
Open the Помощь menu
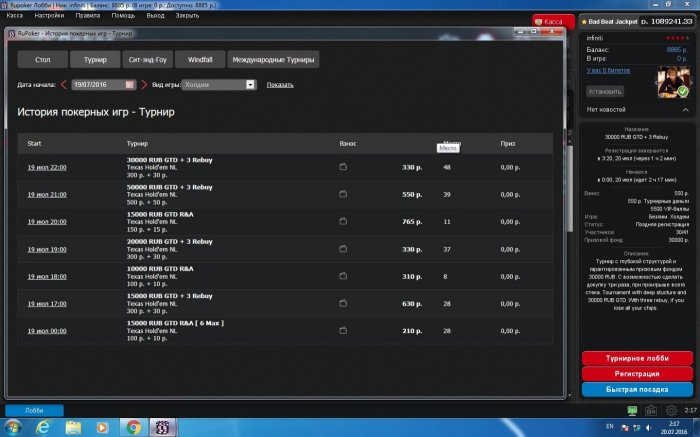(123, 16)
